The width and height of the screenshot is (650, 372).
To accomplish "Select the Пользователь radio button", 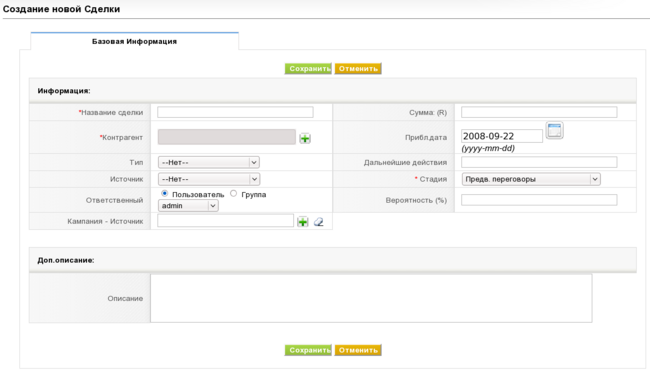I will point(165,194).
